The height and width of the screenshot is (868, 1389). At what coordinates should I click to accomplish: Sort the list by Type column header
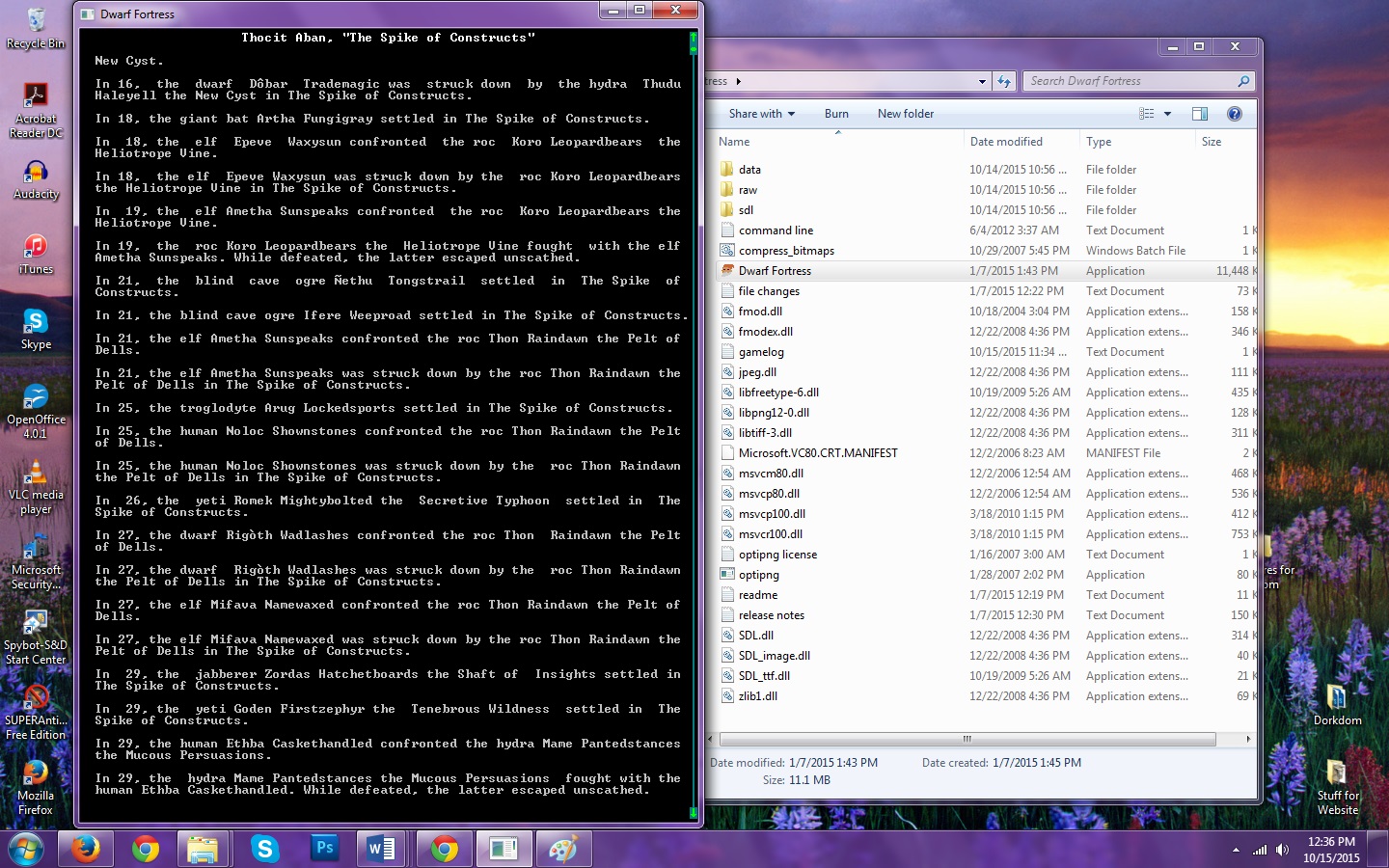(1099, 142)
